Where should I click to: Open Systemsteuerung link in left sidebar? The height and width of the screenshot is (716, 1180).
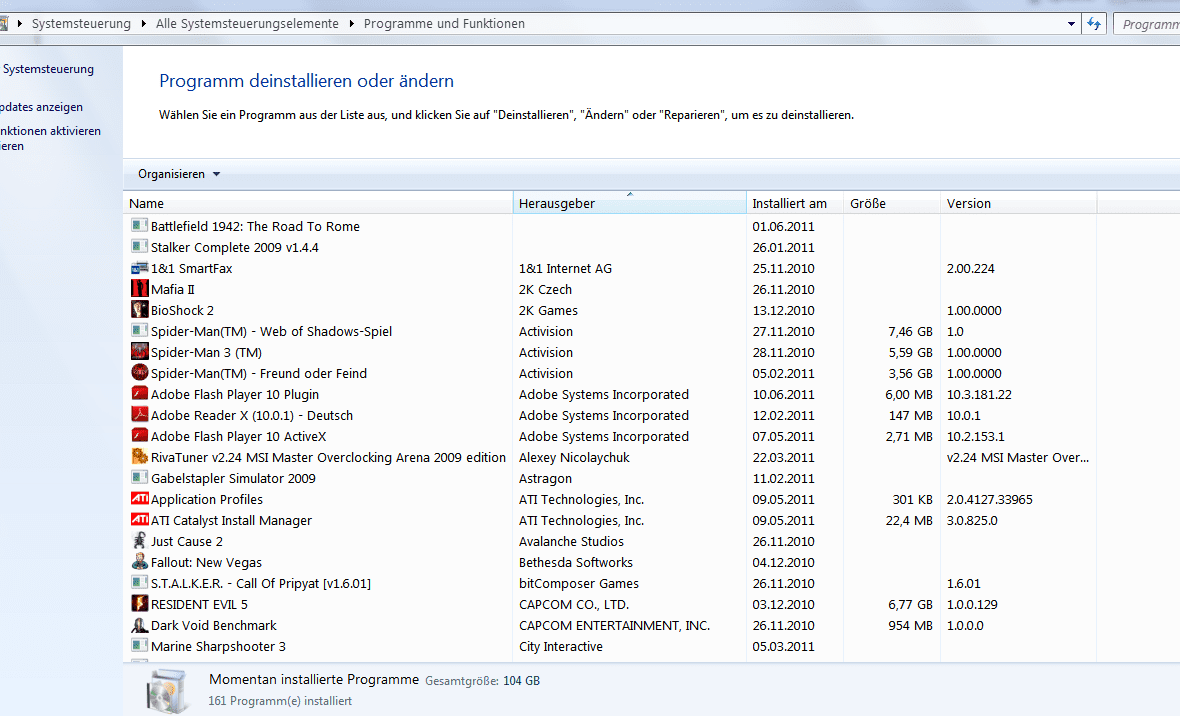pyautogui.click(x=48, y=69)
